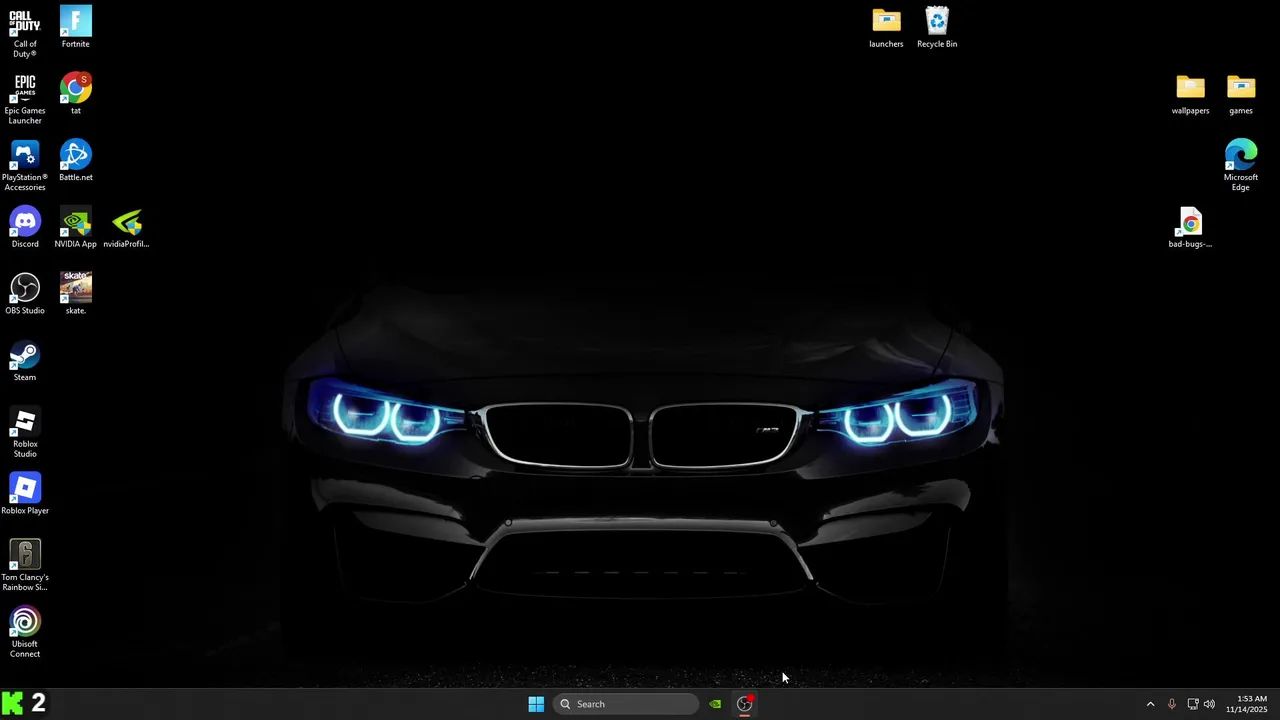Image resolution: width=1280 pixels, height=720 pixels.
Task: Open OBS Studio from the taskbar
Action: 745,704
